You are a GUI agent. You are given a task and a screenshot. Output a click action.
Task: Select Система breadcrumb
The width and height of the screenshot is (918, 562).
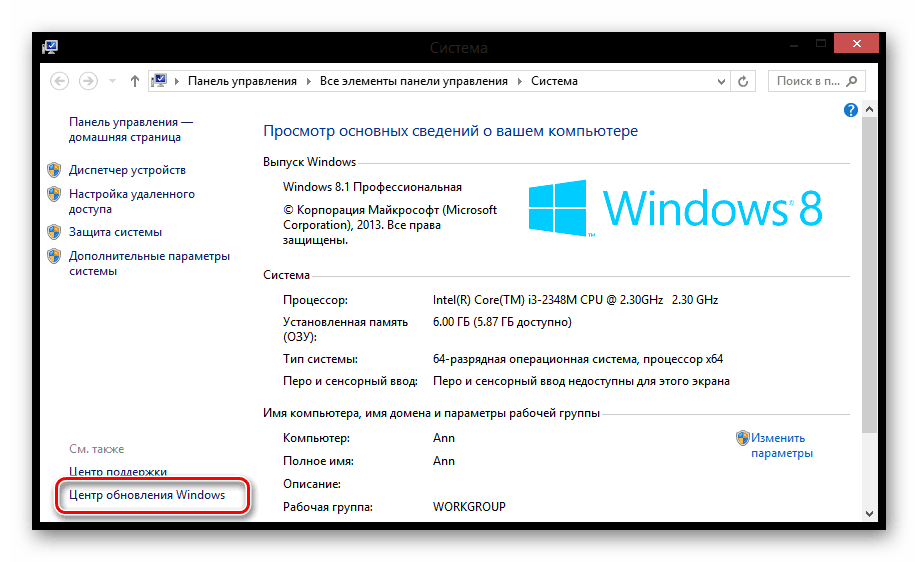click(554, 81)
